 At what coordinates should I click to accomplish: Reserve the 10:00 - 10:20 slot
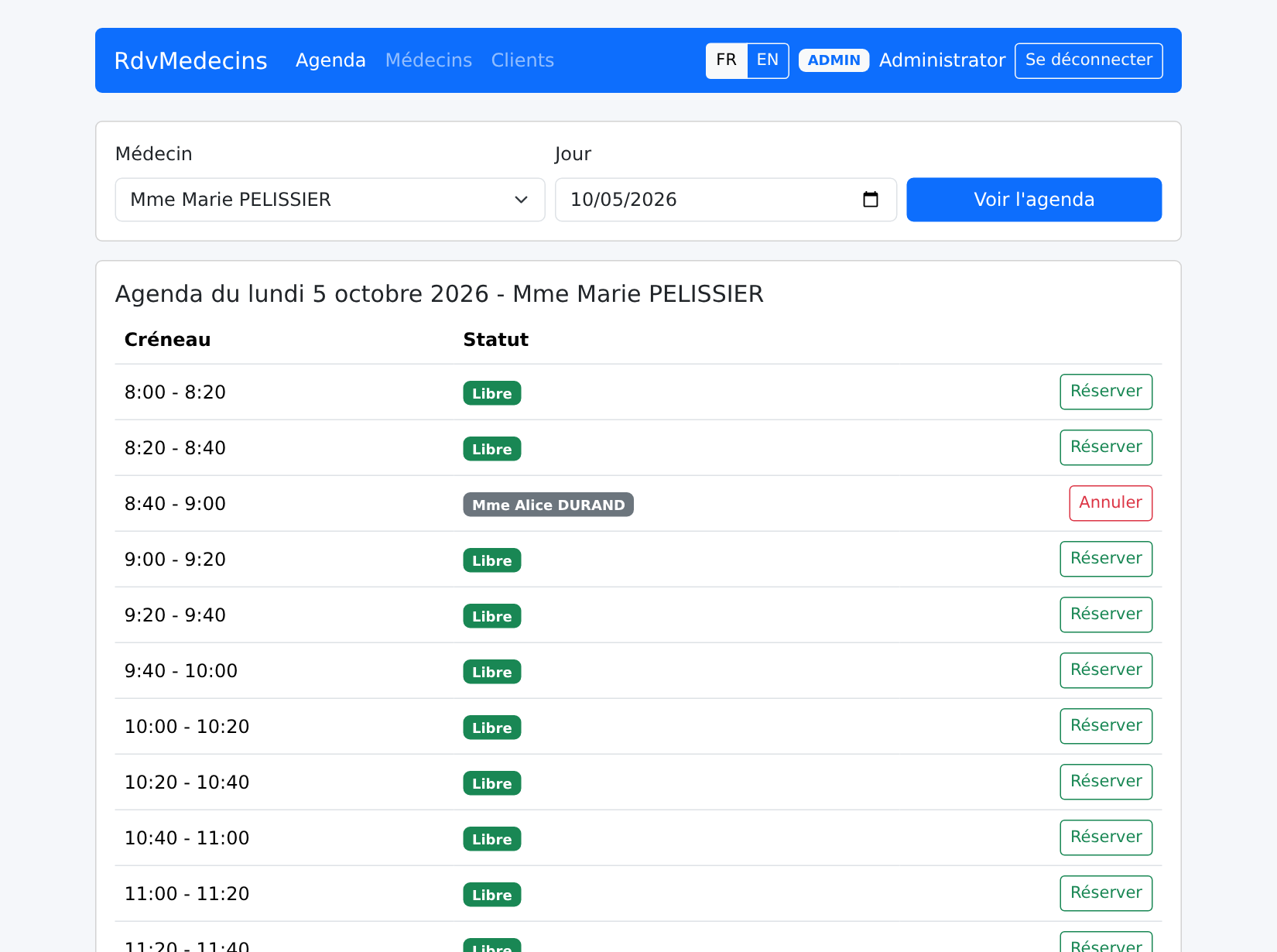point(1106,726)
